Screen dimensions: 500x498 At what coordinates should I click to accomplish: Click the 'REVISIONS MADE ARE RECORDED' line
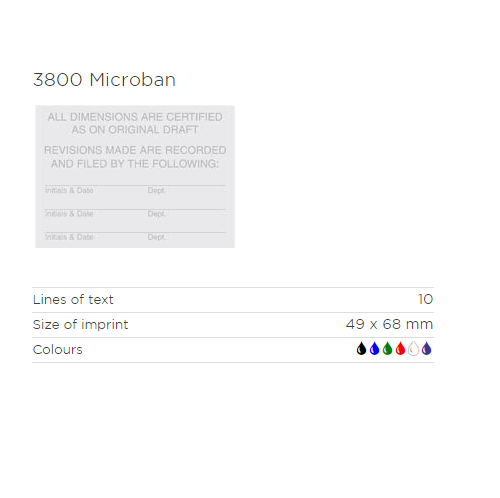[135, 150]
